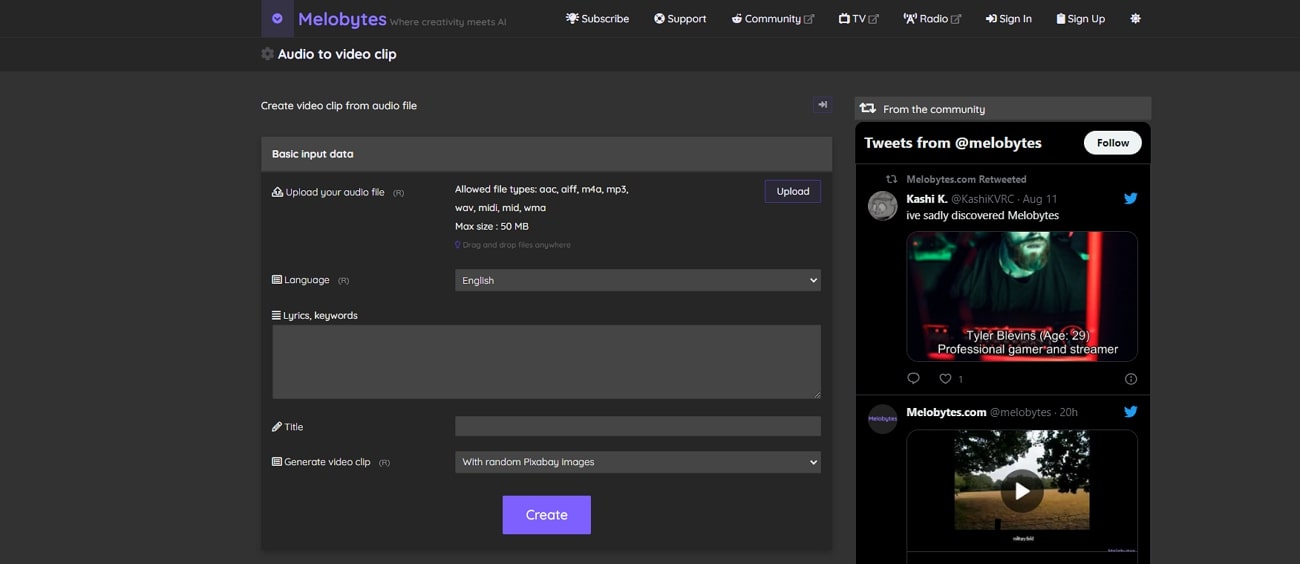Click the Generate video clip label icon
The height and width of the screenshot is (564, 1300).
[x=277, y=462]
